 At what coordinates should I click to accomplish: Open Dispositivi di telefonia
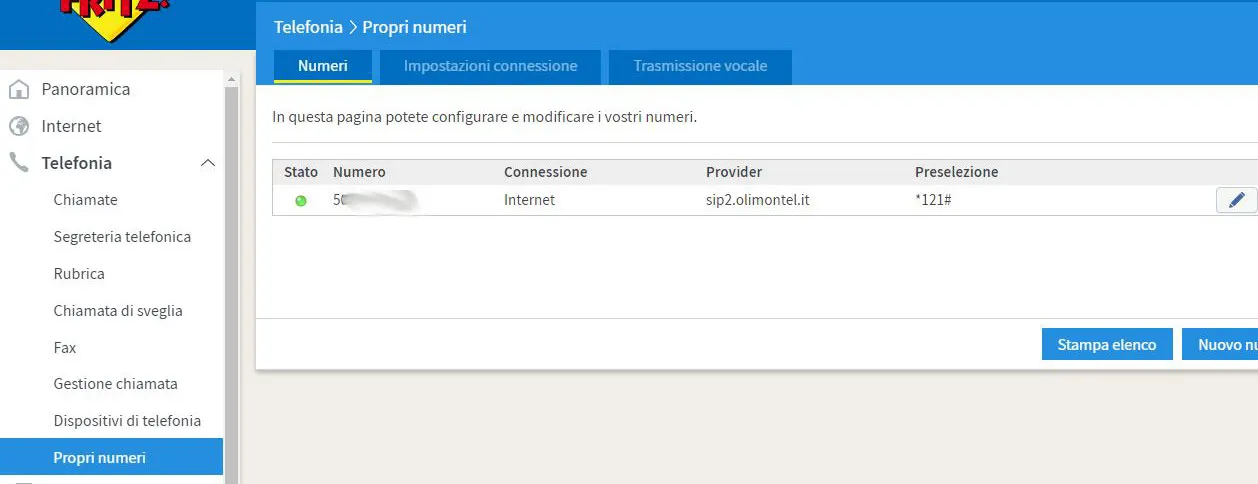point(127,421)
